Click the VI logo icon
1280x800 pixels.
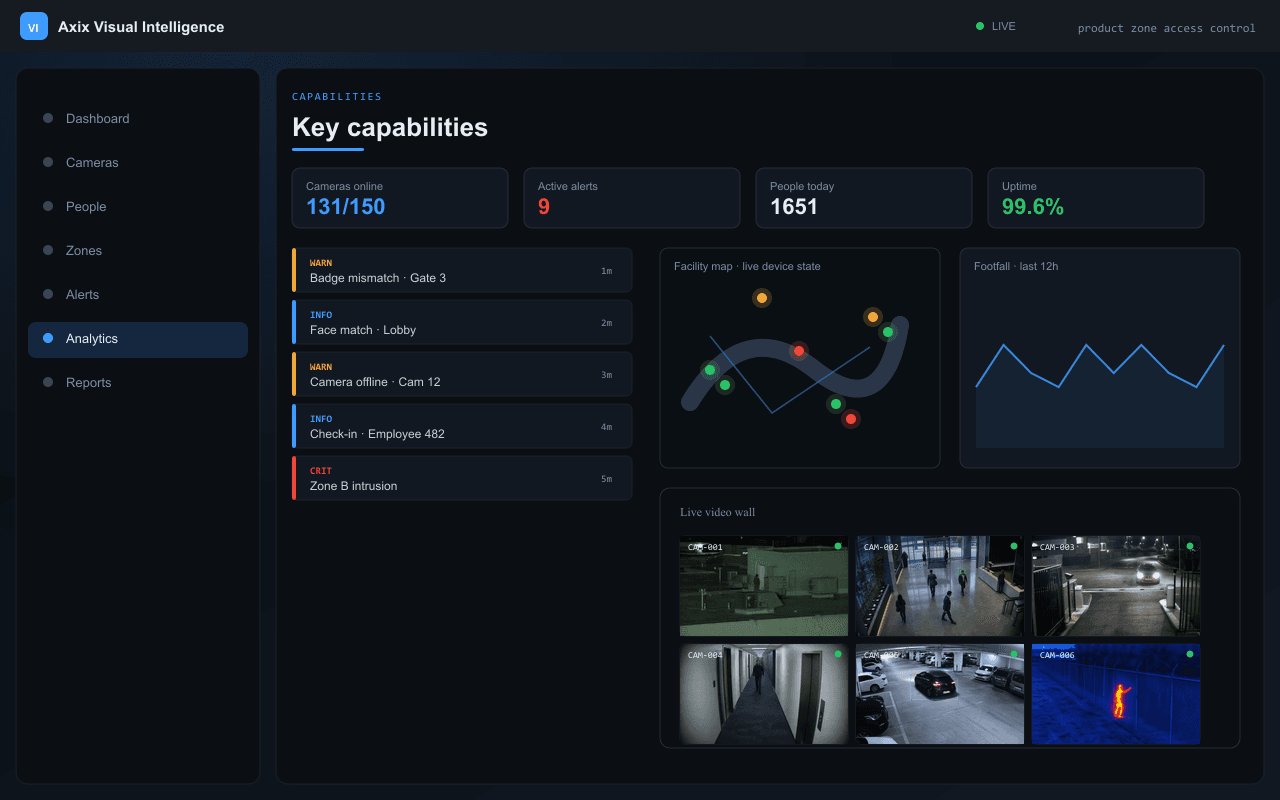(x=34, y=27)
